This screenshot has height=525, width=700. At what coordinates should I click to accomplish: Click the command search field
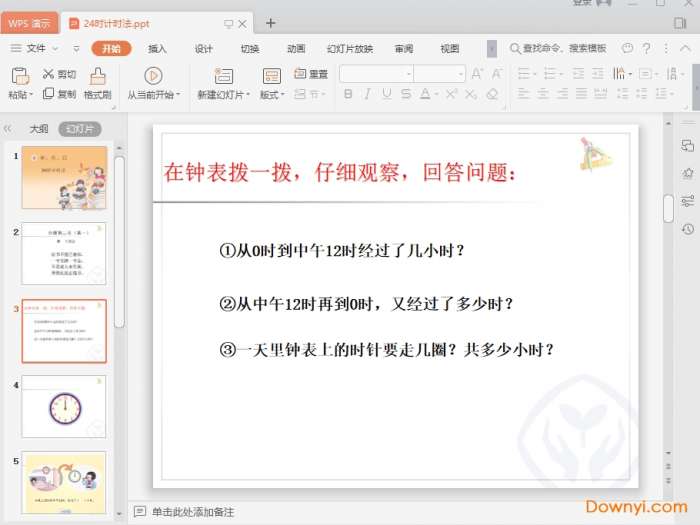pos(558,48)
